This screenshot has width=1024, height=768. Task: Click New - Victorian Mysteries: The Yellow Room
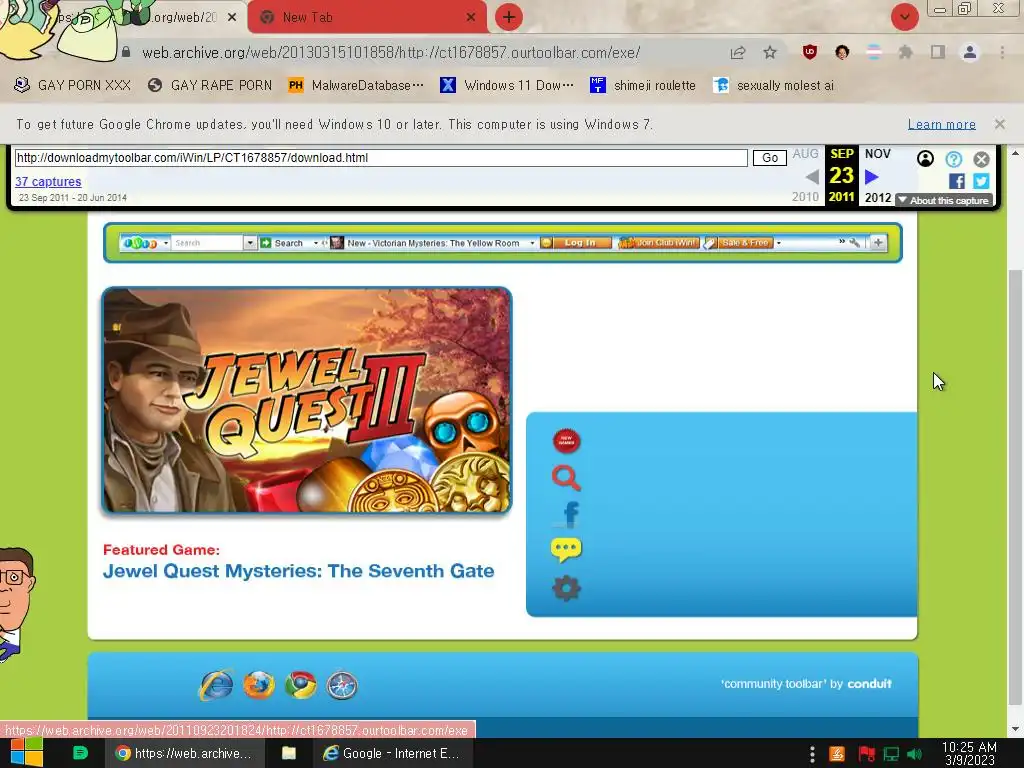tap(425, 243)
